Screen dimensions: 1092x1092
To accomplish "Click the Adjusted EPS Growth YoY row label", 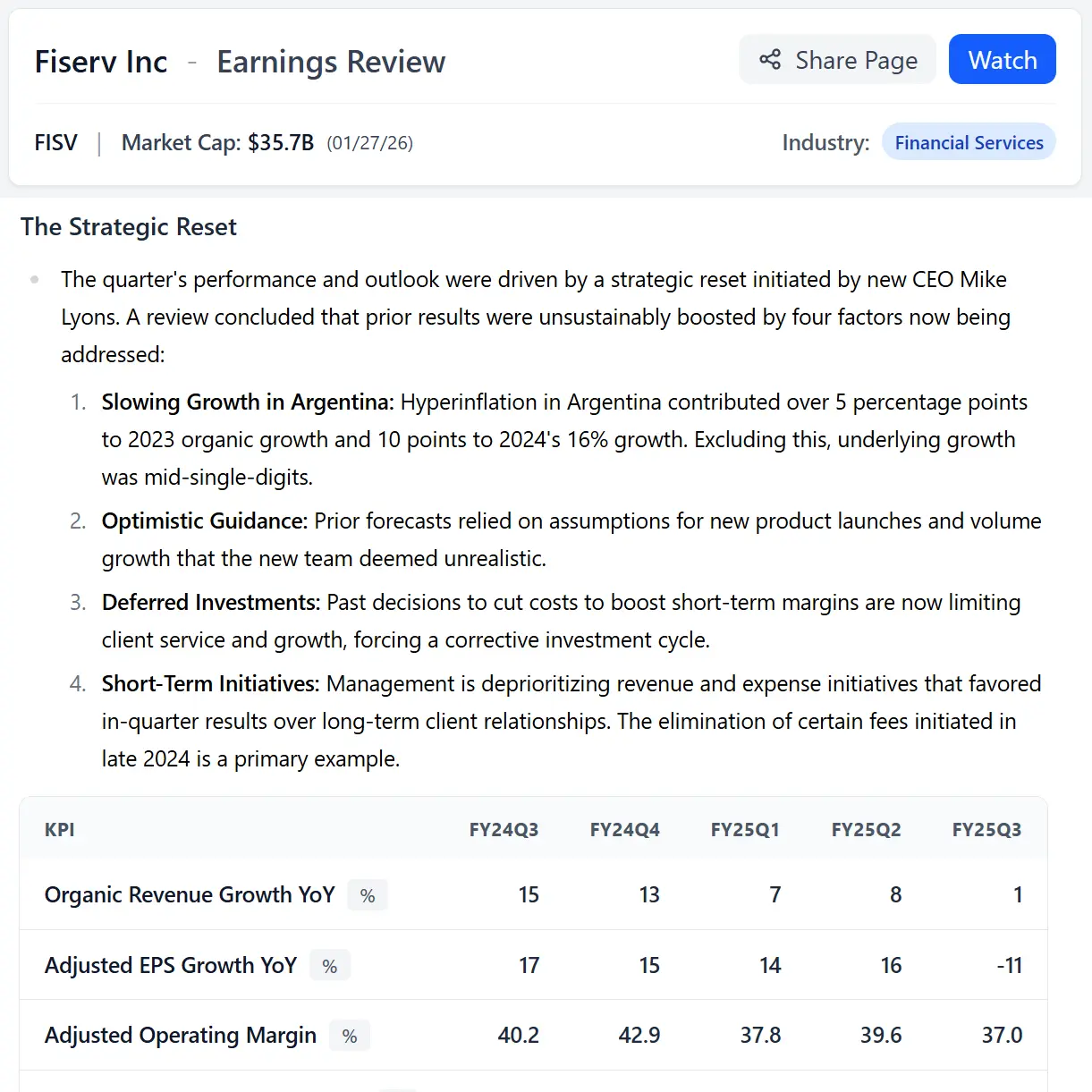I will coord(170,965).
